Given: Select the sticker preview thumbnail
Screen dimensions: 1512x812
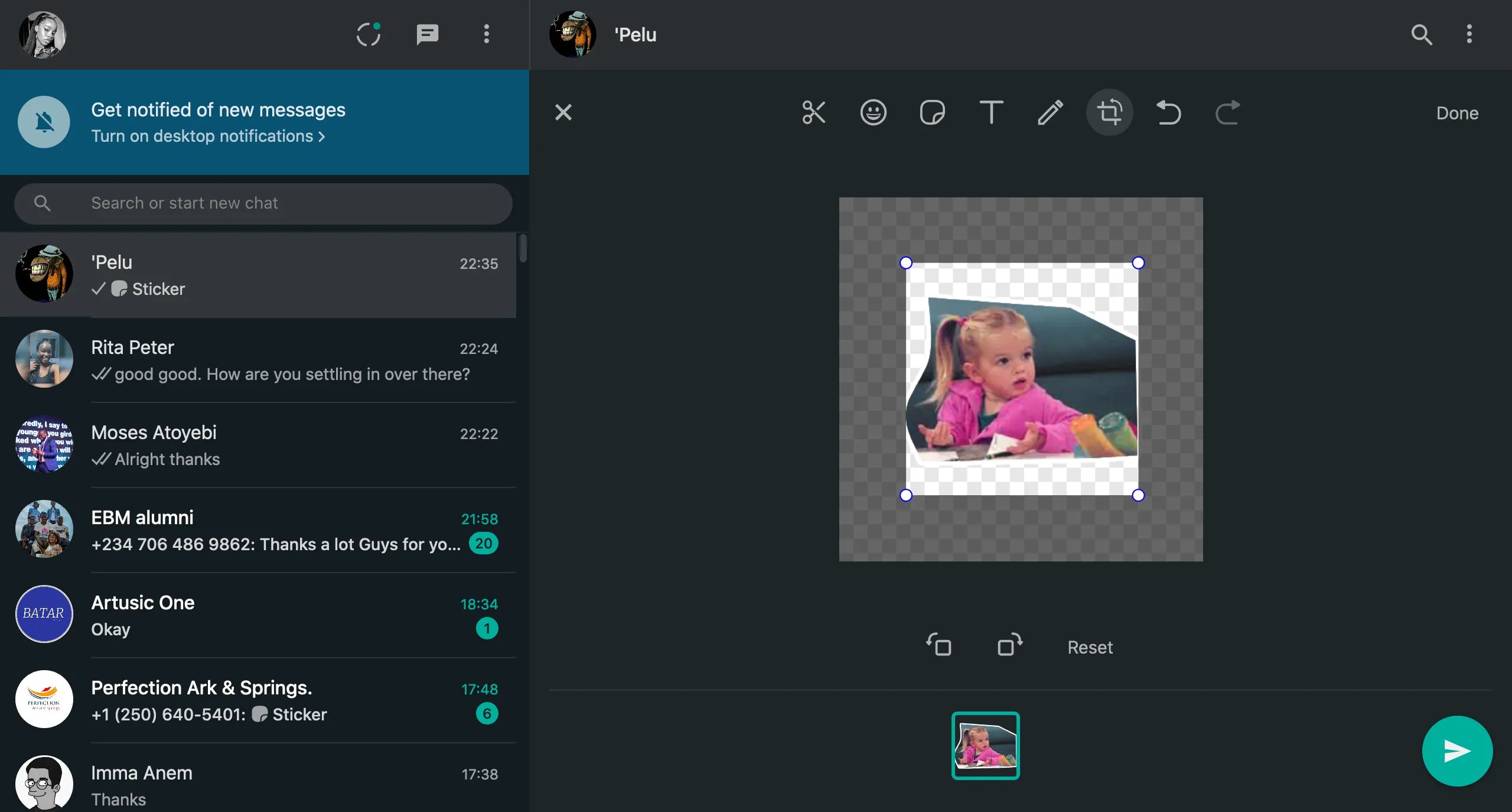Looking at the screenshot, I should 985,746.
